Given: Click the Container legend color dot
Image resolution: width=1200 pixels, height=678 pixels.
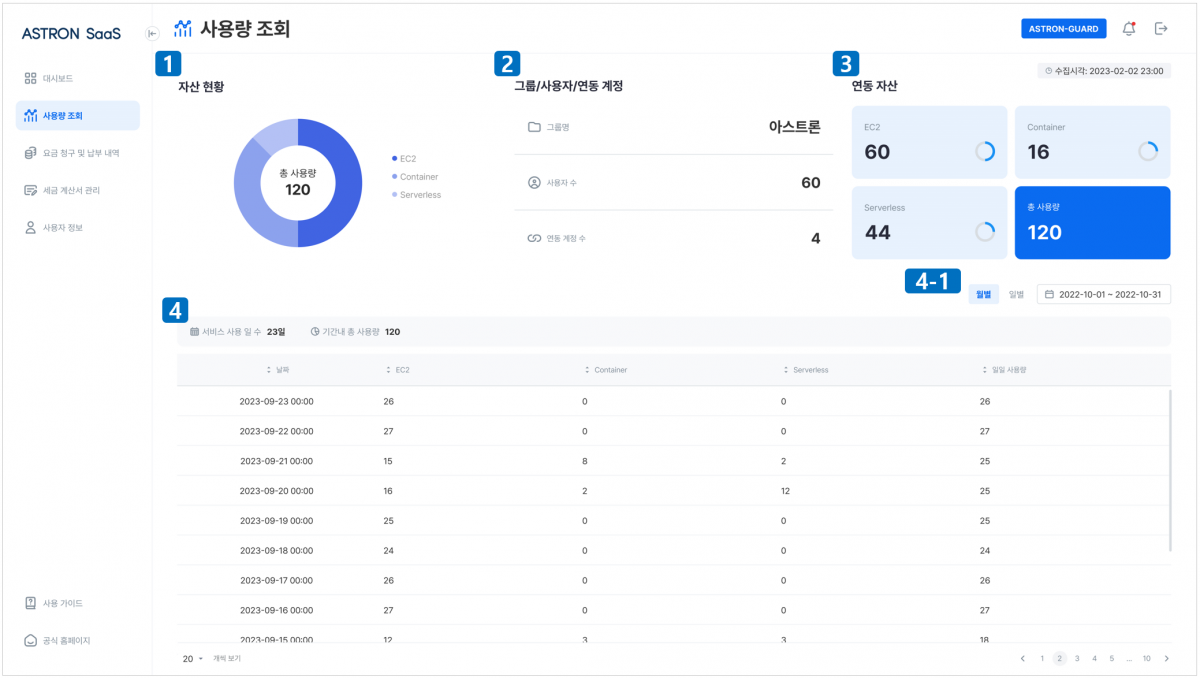Looking at the screenshot, I should pyautogui.click(x=394, y=176).
